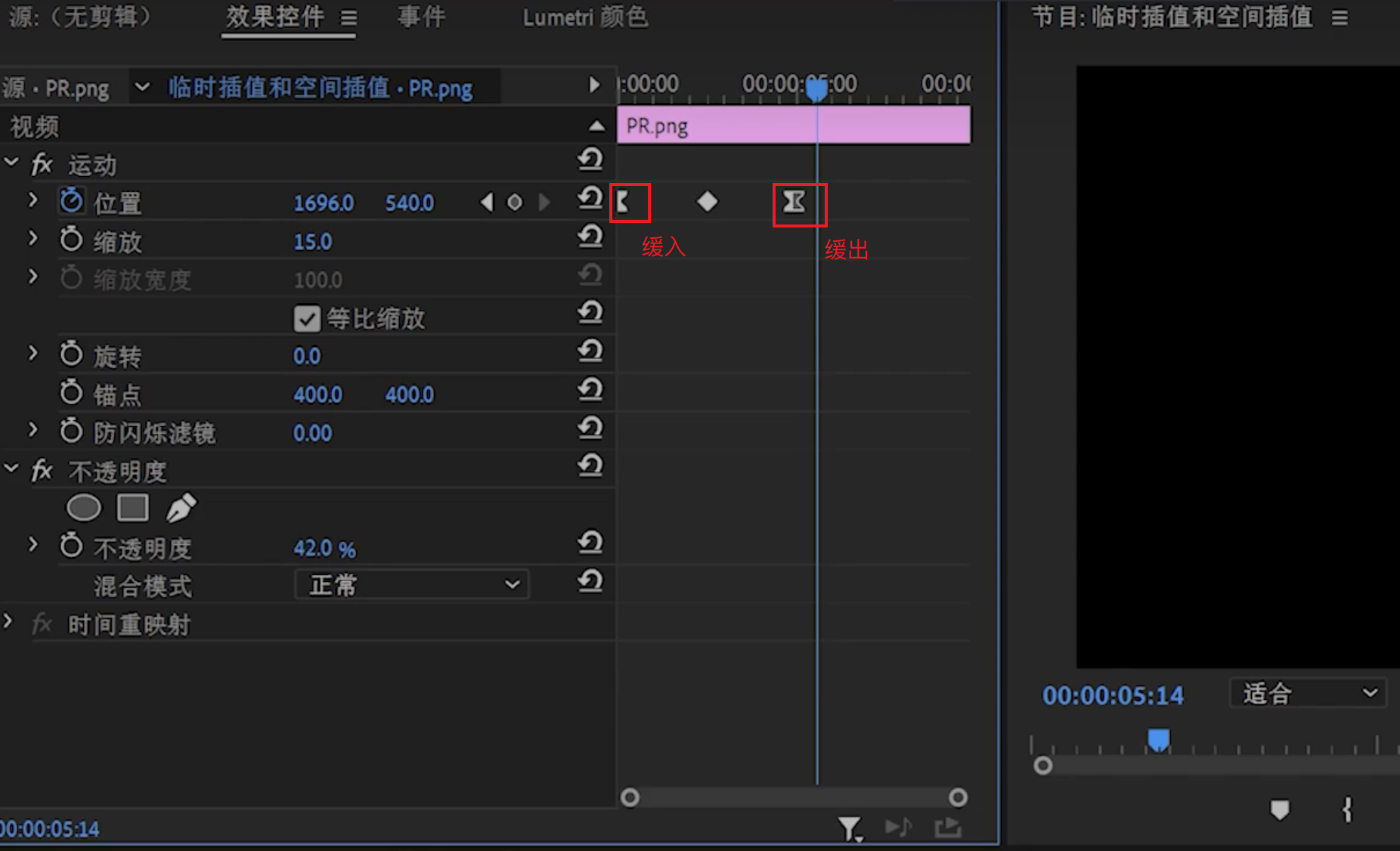Viewport: 1400px width, 851px height.
Task: Go to previous 位置 keyframe
Action: (487, 203)
